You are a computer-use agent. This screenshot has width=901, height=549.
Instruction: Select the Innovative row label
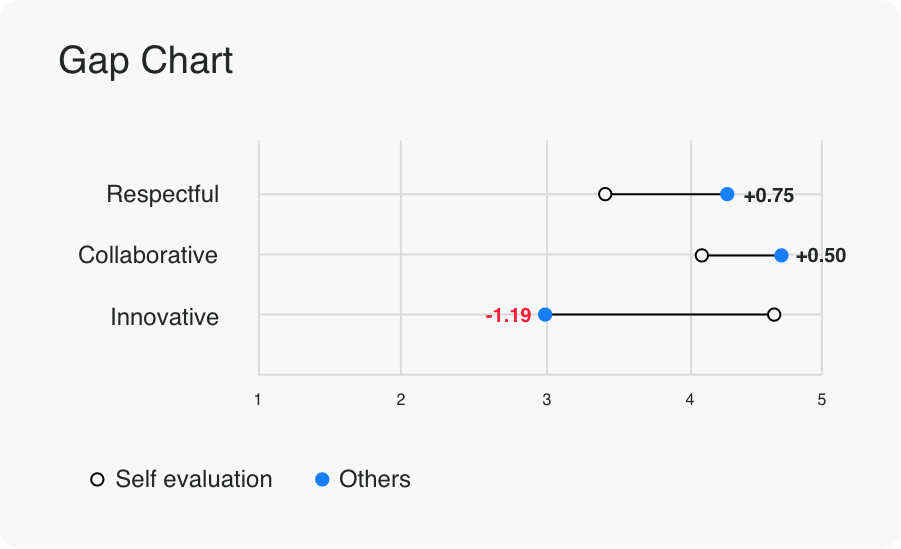pos(164,317)
